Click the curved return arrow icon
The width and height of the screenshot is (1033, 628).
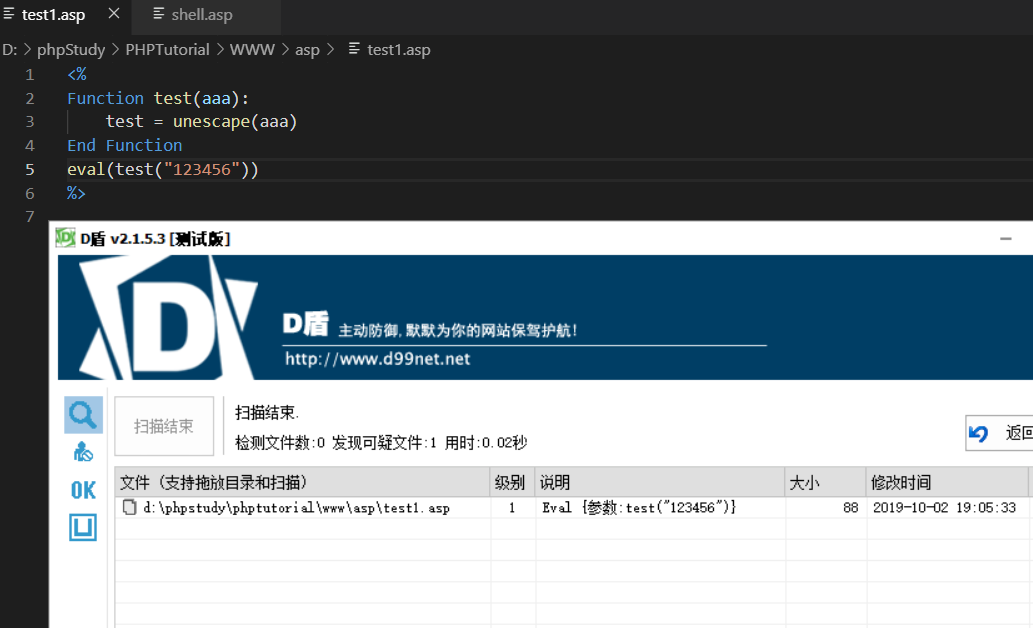[x=978, y=433]
